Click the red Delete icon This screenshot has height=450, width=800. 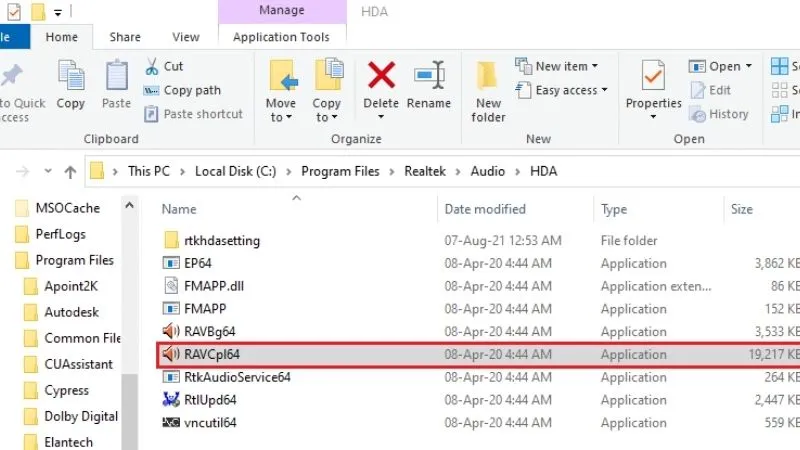click(381, 76)
